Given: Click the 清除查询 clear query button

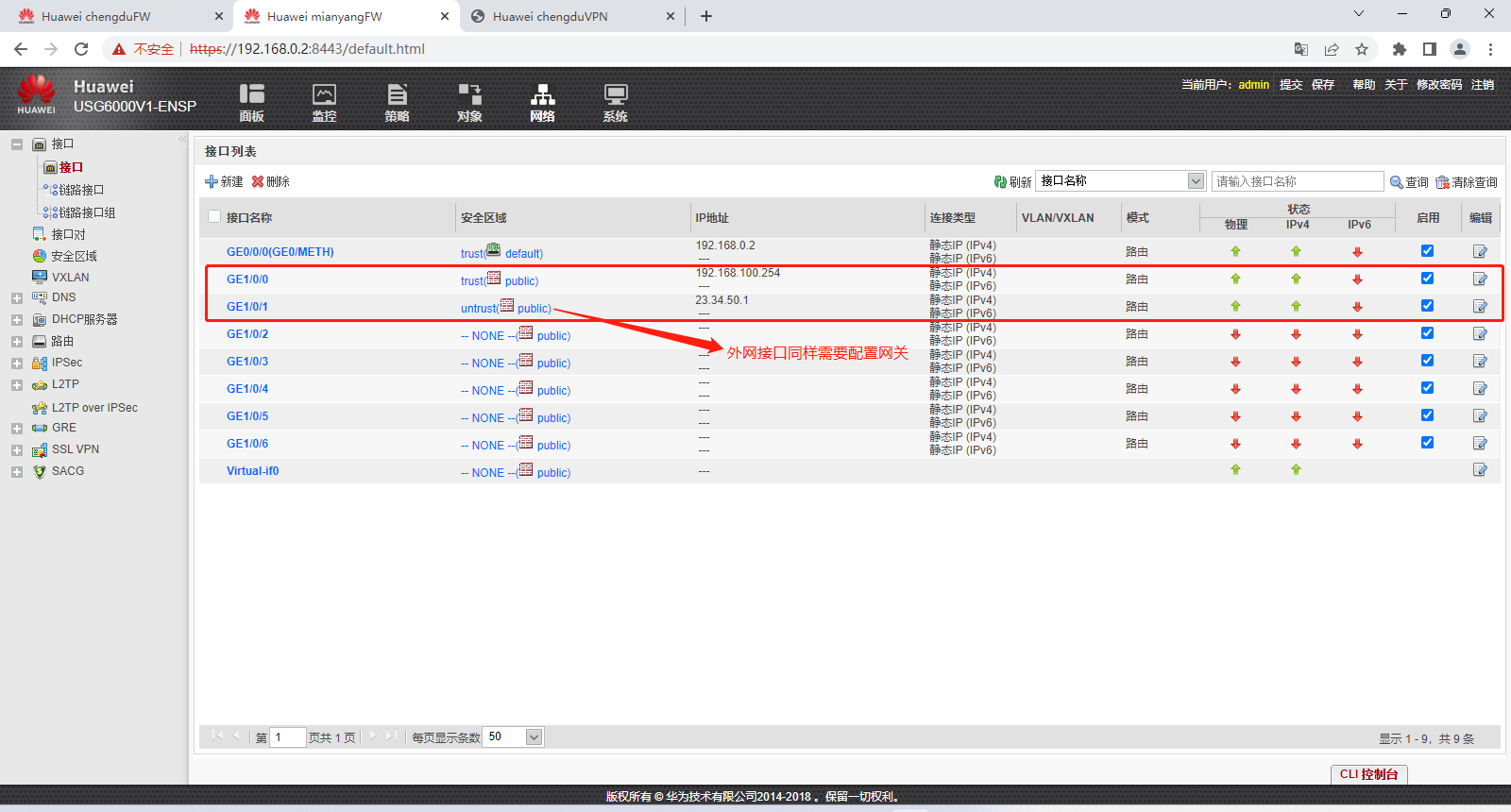Looking at the screenshot, I should [1467, 182].
